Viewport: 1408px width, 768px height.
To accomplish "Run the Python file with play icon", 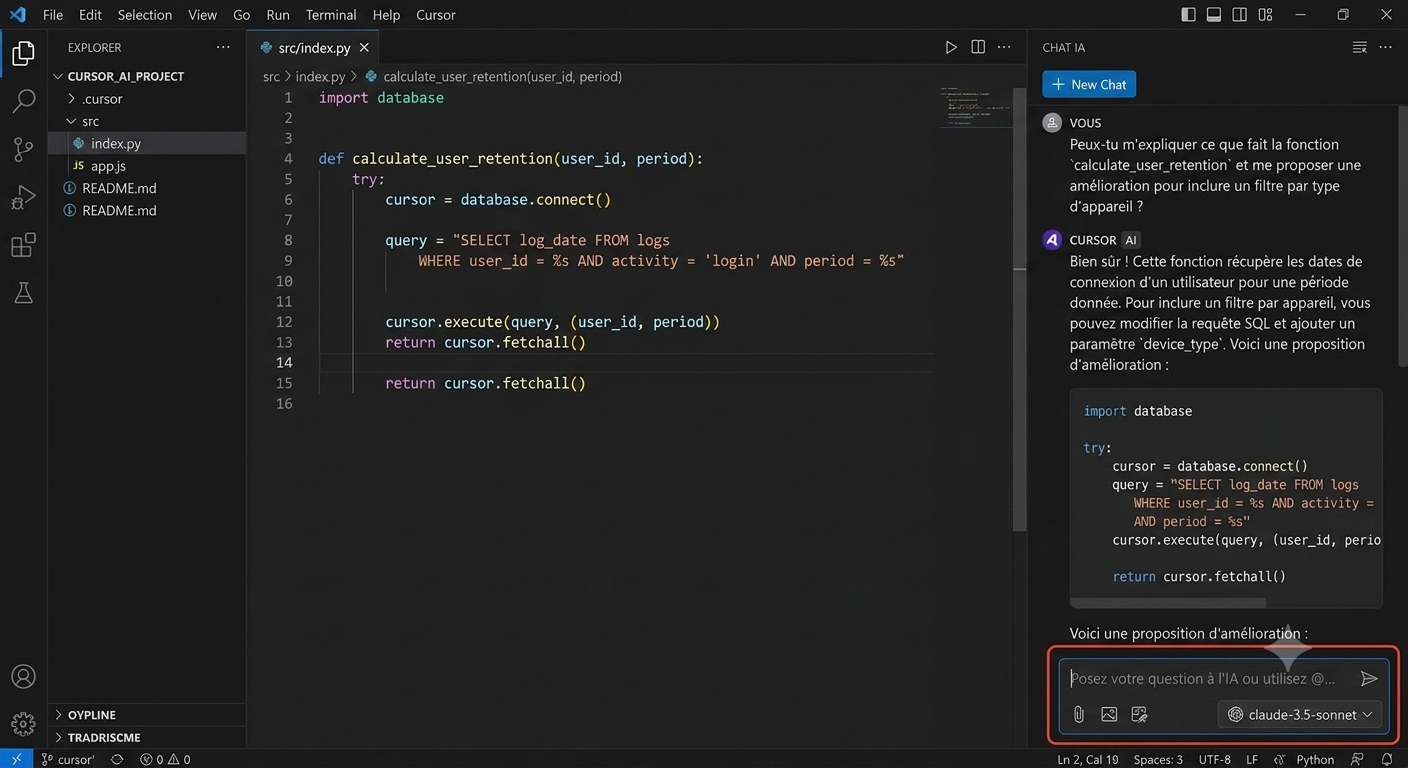I will coord(951,47).
